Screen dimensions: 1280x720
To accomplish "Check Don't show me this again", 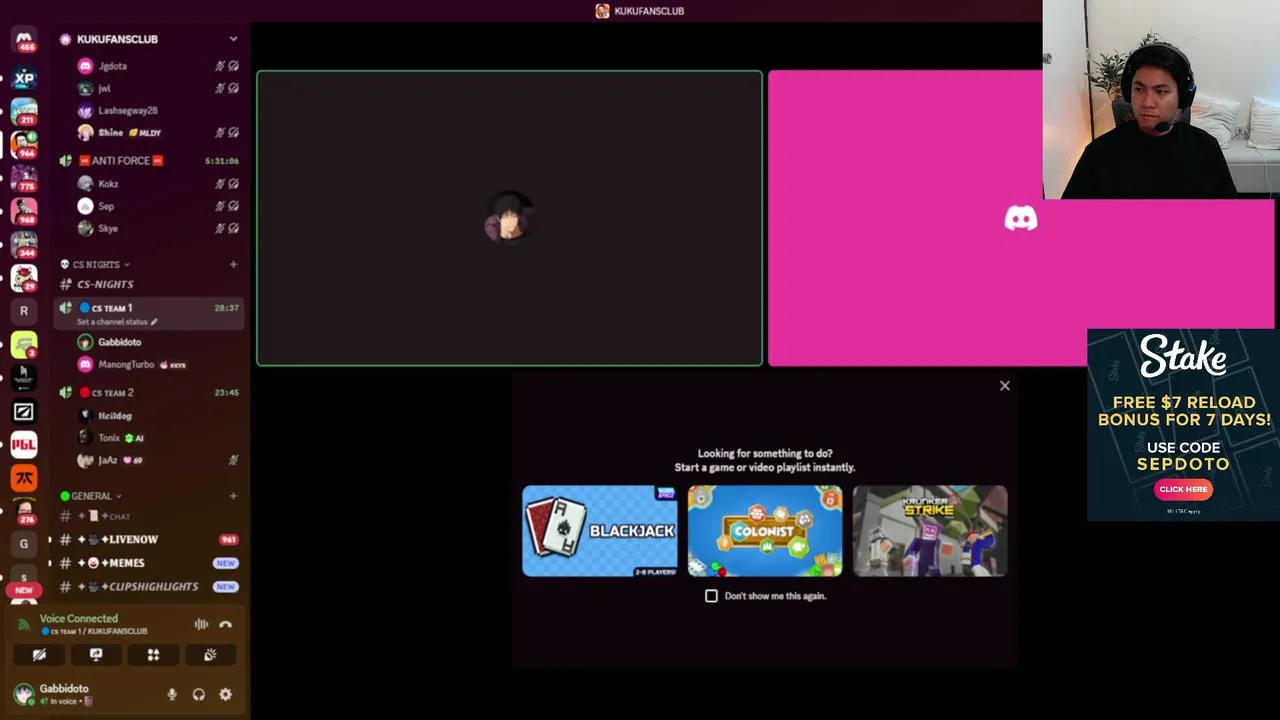I will click(x=711, y=596).
